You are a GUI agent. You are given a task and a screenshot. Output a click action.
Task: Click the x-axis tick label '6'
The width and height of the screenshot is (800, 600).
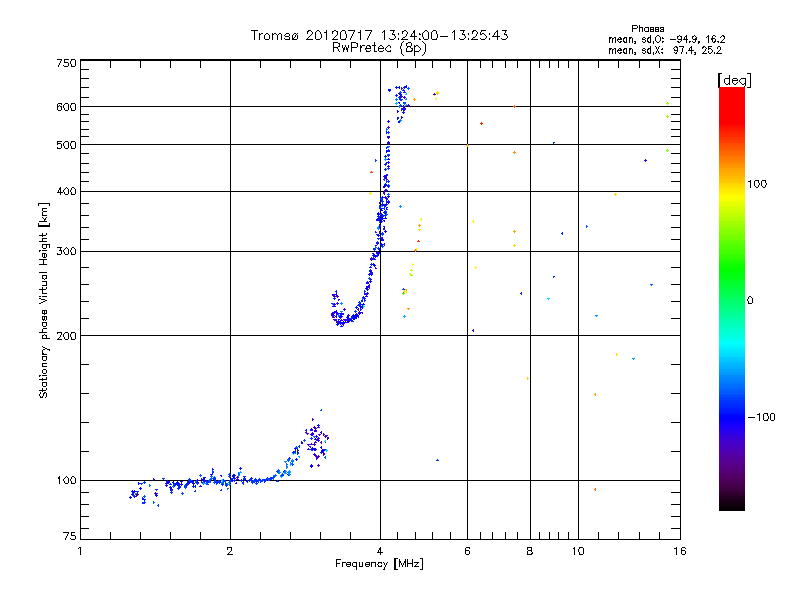[467, 551]
